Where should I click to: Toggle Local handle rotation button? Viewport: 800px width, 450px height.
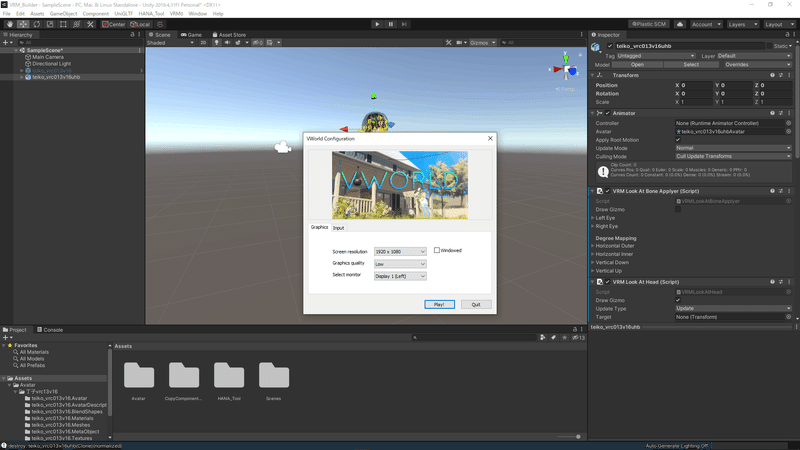click(x=140, y=24)
